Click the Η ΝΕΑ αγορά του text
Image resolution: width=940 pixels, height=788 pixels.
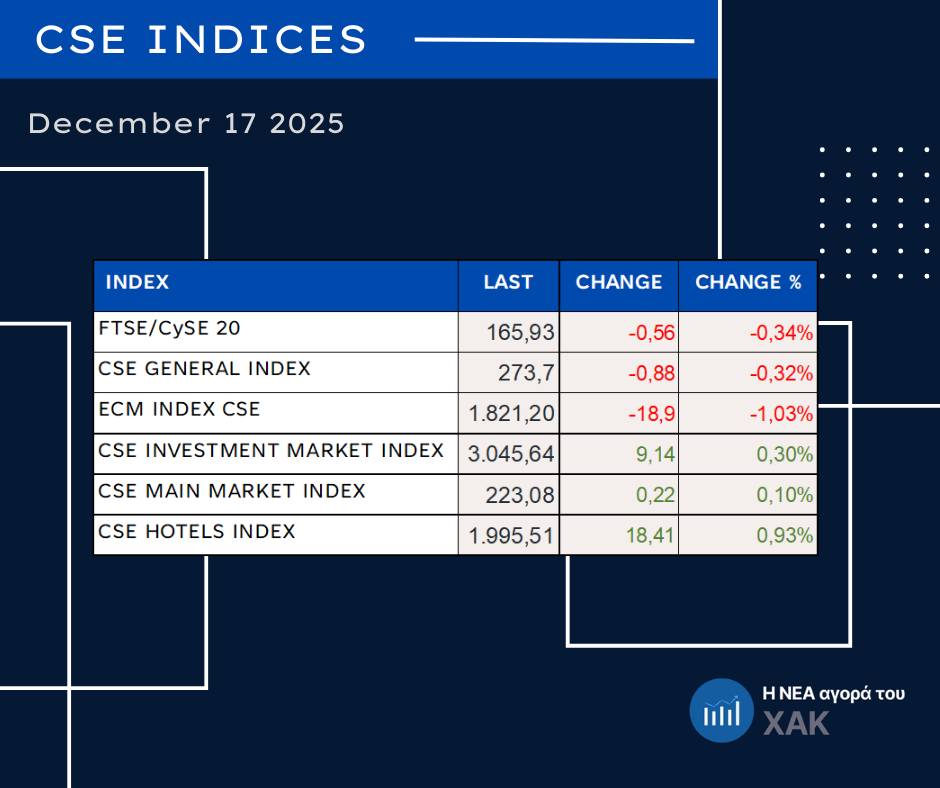(x=834, y=693)
